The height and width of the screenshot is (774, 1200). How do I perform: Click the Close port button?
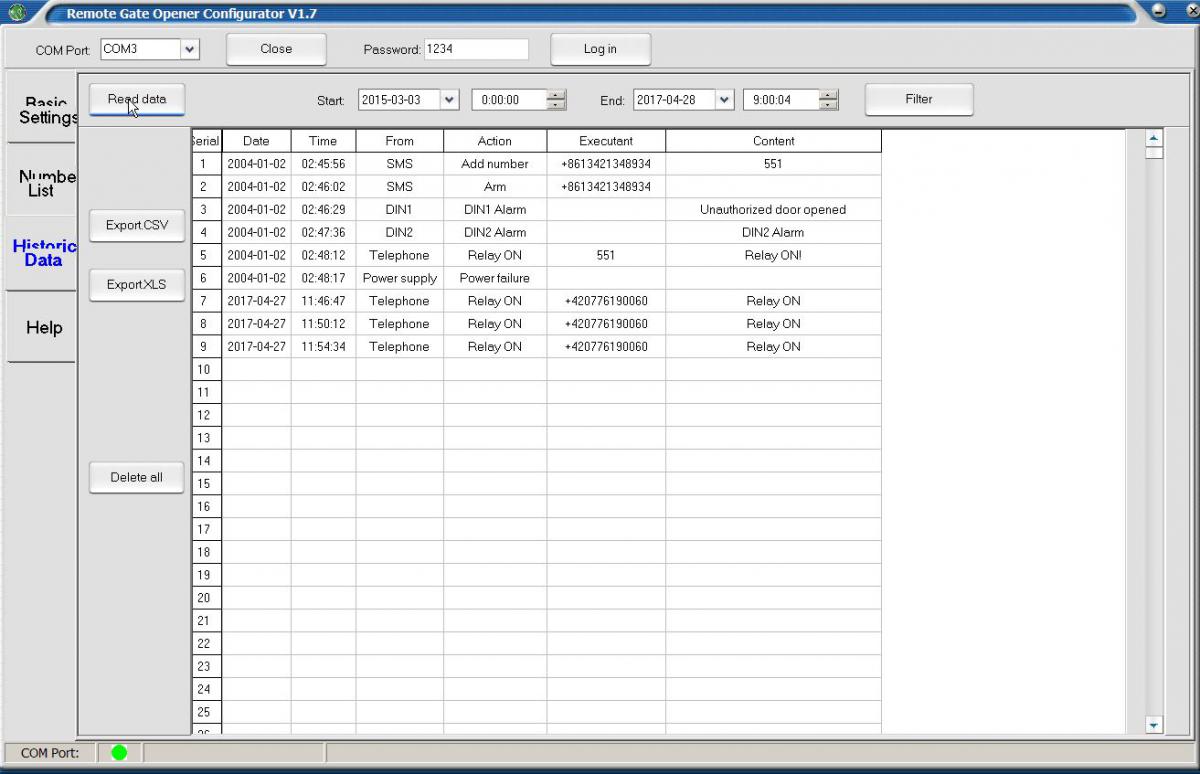pos(276,49)
